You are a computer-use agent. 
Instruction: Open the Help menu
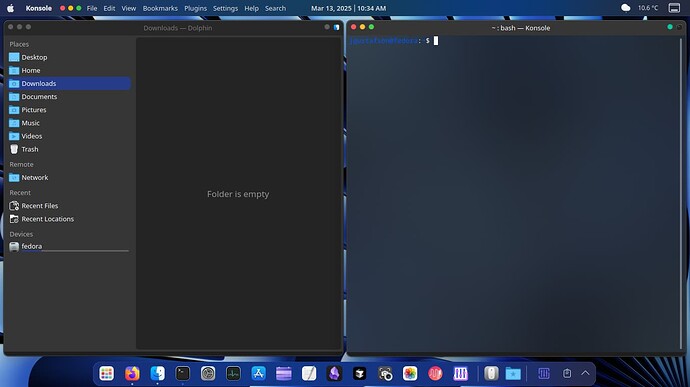click(251, 8)
